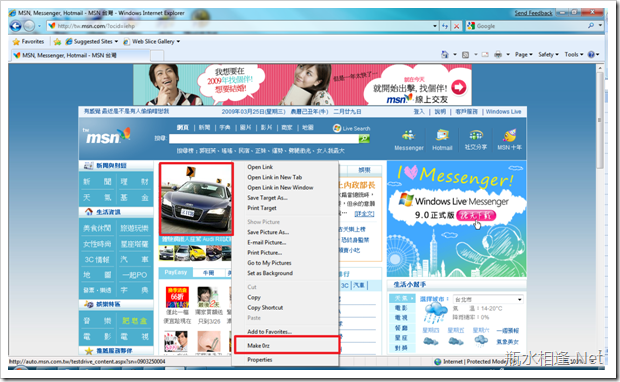Viewport: 620px width, 382px height.
Task: Click the Audi car photo thumbnail
Action: pyautogui.click(x=197, y=199)
